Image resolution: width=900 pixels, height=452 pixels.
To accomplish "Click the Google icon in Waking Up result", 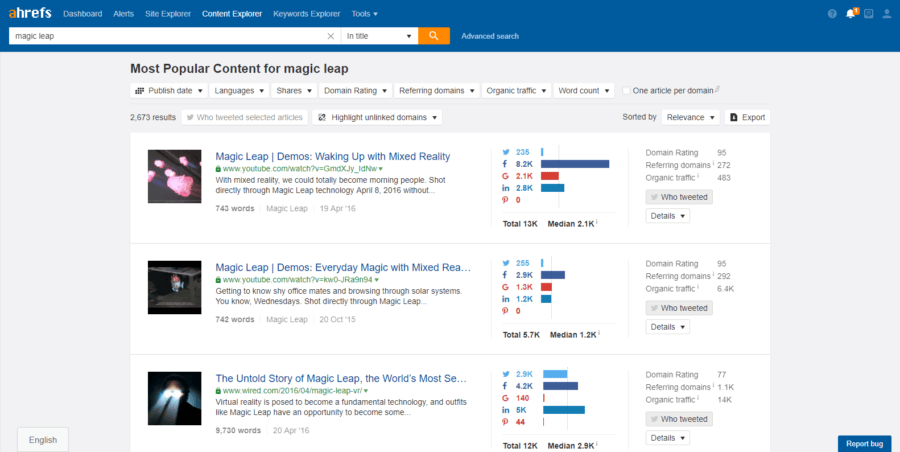I will click(x=506, y=176).
